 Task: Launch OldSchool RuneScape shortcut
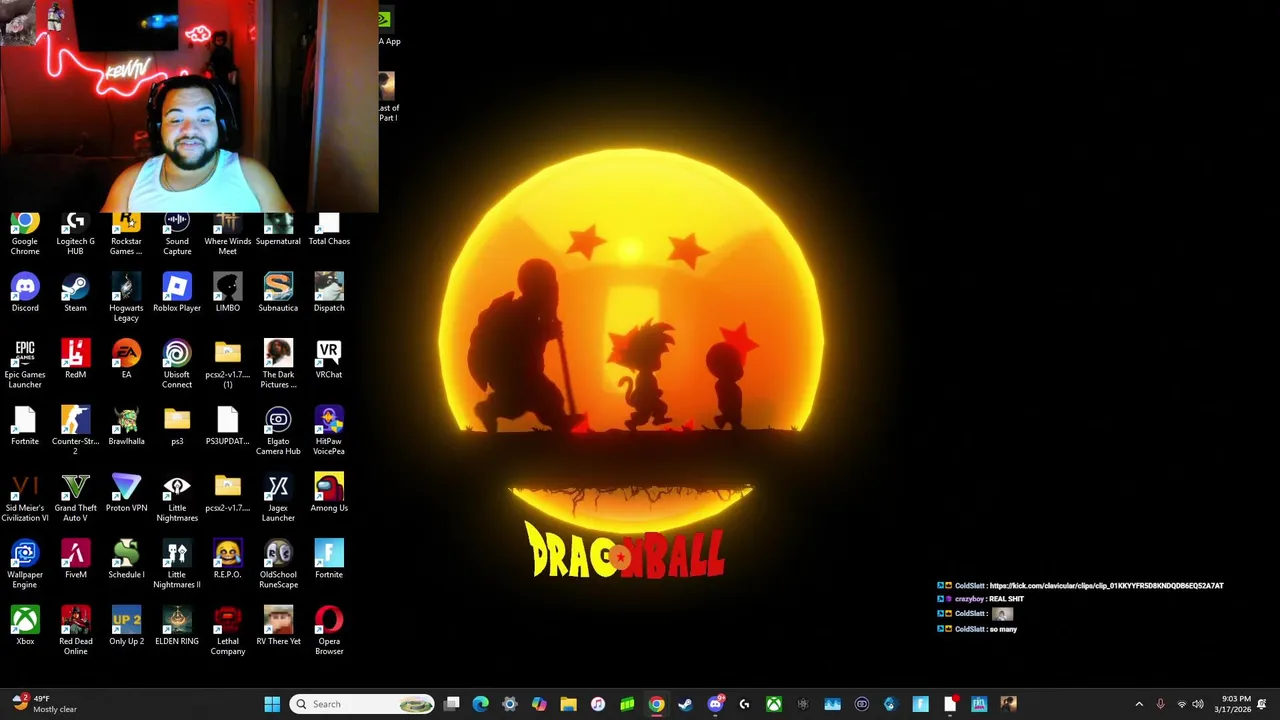coord(278,564)
